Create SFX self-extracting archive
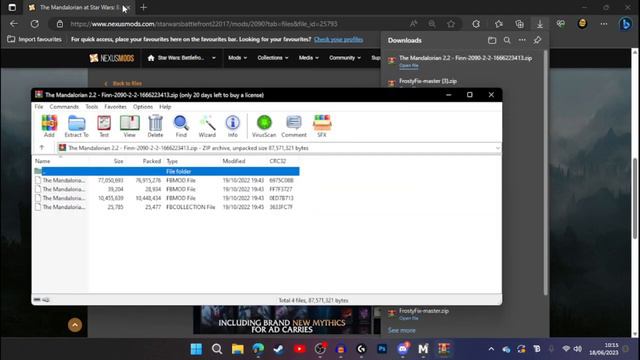 [322, 126]
